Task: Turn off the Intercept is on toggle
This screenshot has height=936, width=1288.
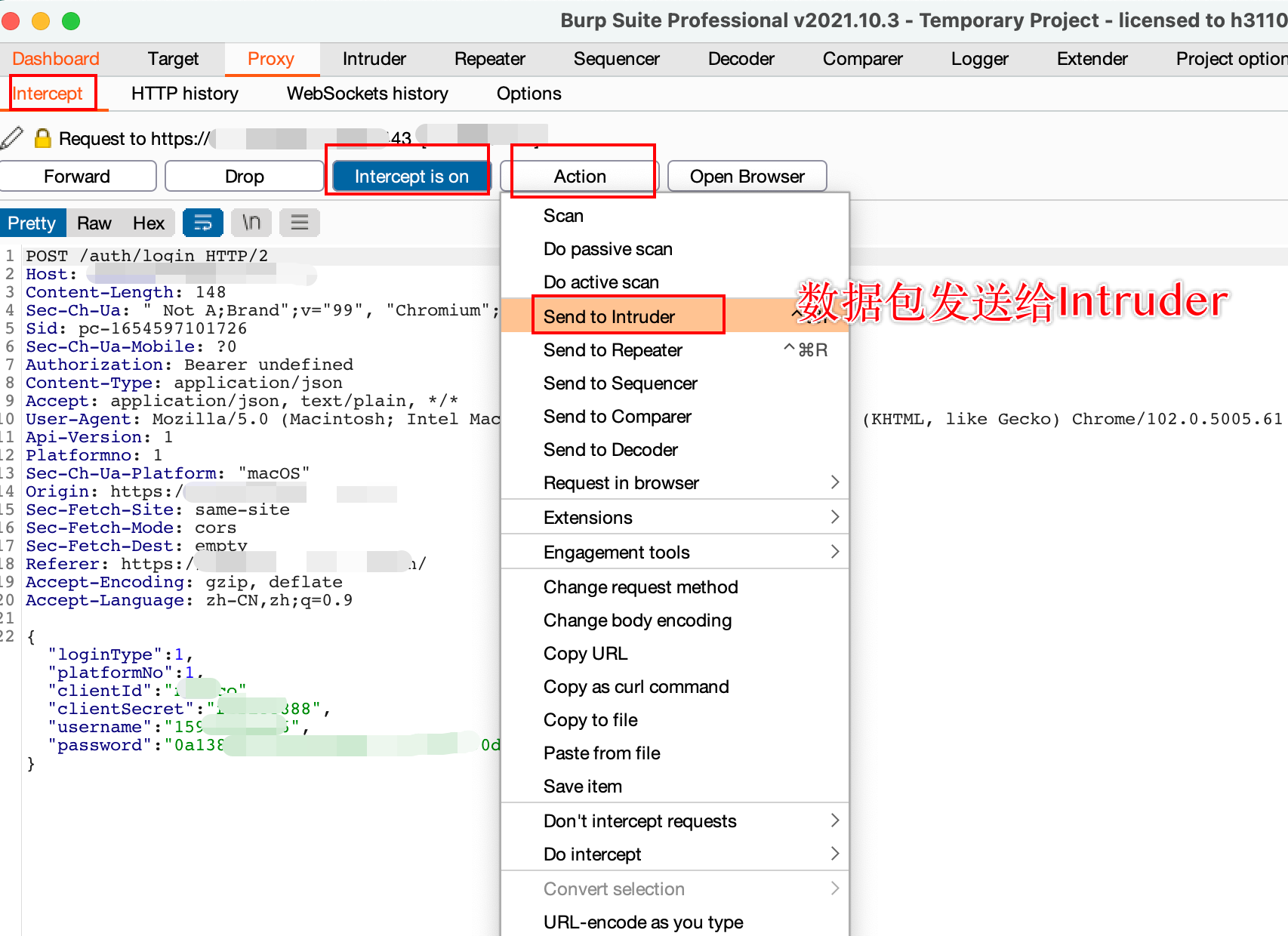Action: [x=411, y=177]
